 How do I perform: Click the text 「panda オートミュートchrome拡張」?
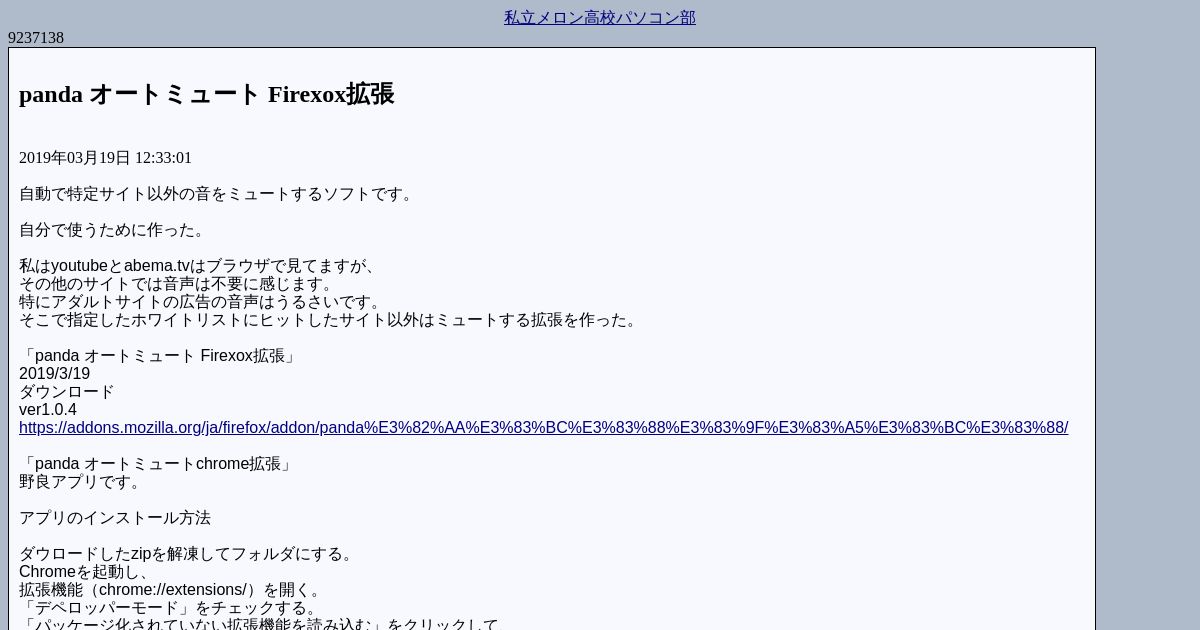point(157,464)
